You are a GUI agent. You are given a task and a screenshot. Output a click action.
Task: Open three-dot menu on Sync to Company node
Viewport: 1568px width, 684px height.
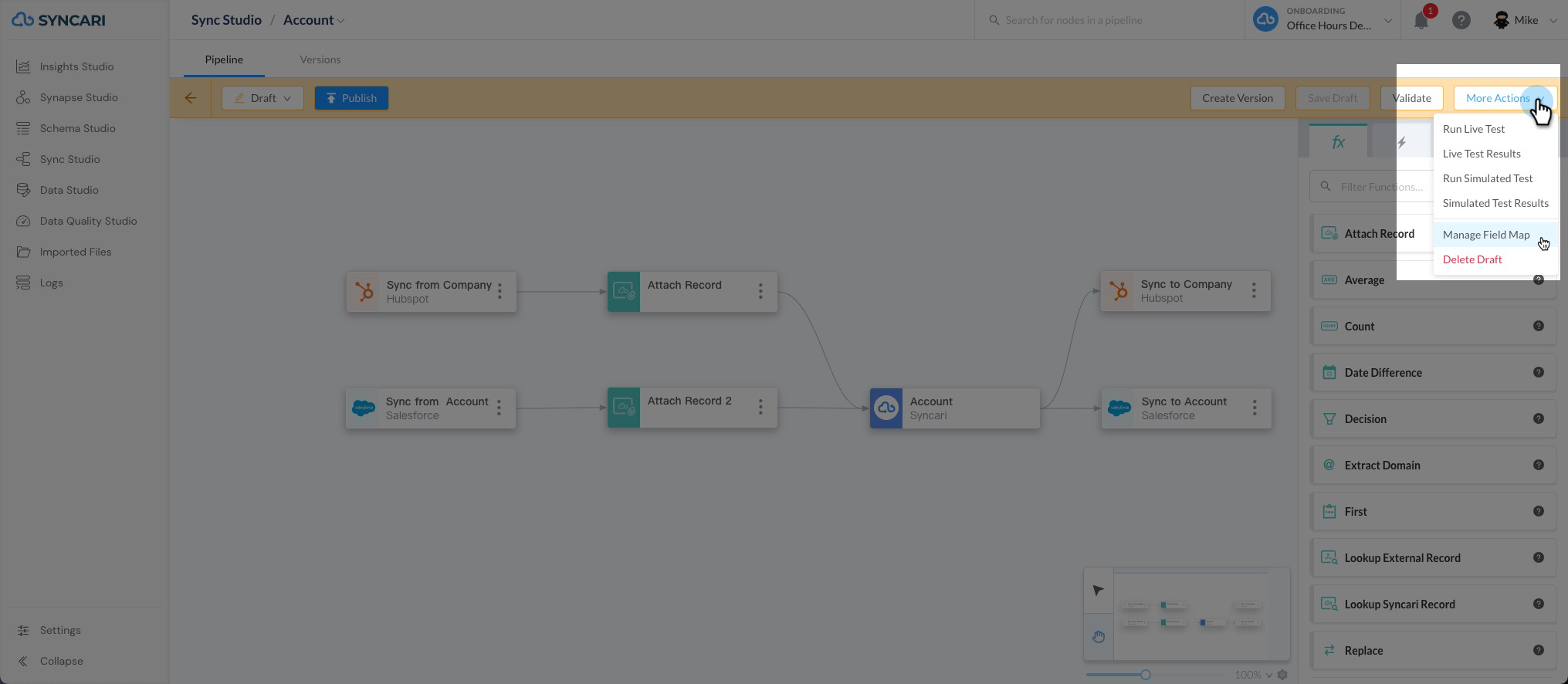tap(1254, 290)
